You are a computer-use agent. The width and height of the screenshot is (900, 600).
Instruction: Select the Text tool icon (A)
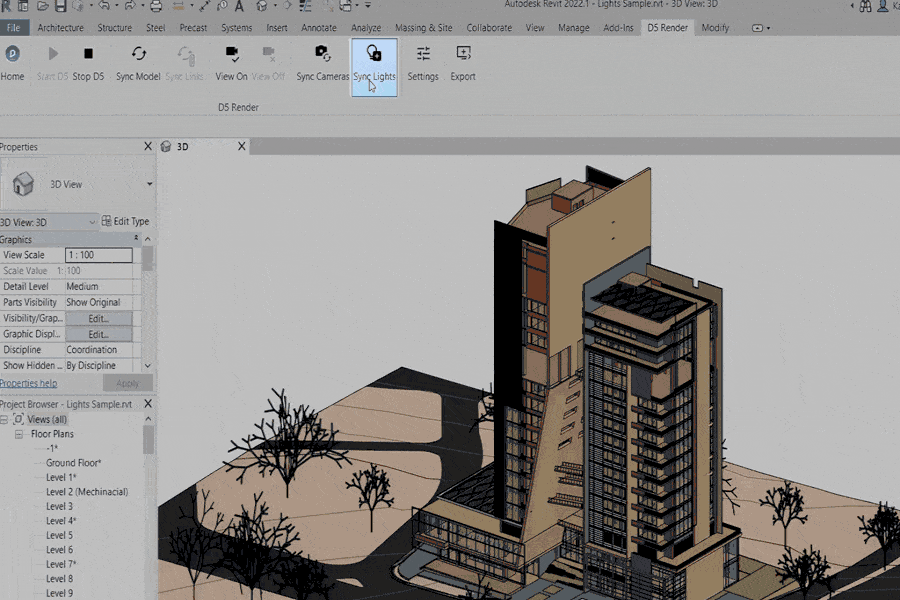[239, 6]
